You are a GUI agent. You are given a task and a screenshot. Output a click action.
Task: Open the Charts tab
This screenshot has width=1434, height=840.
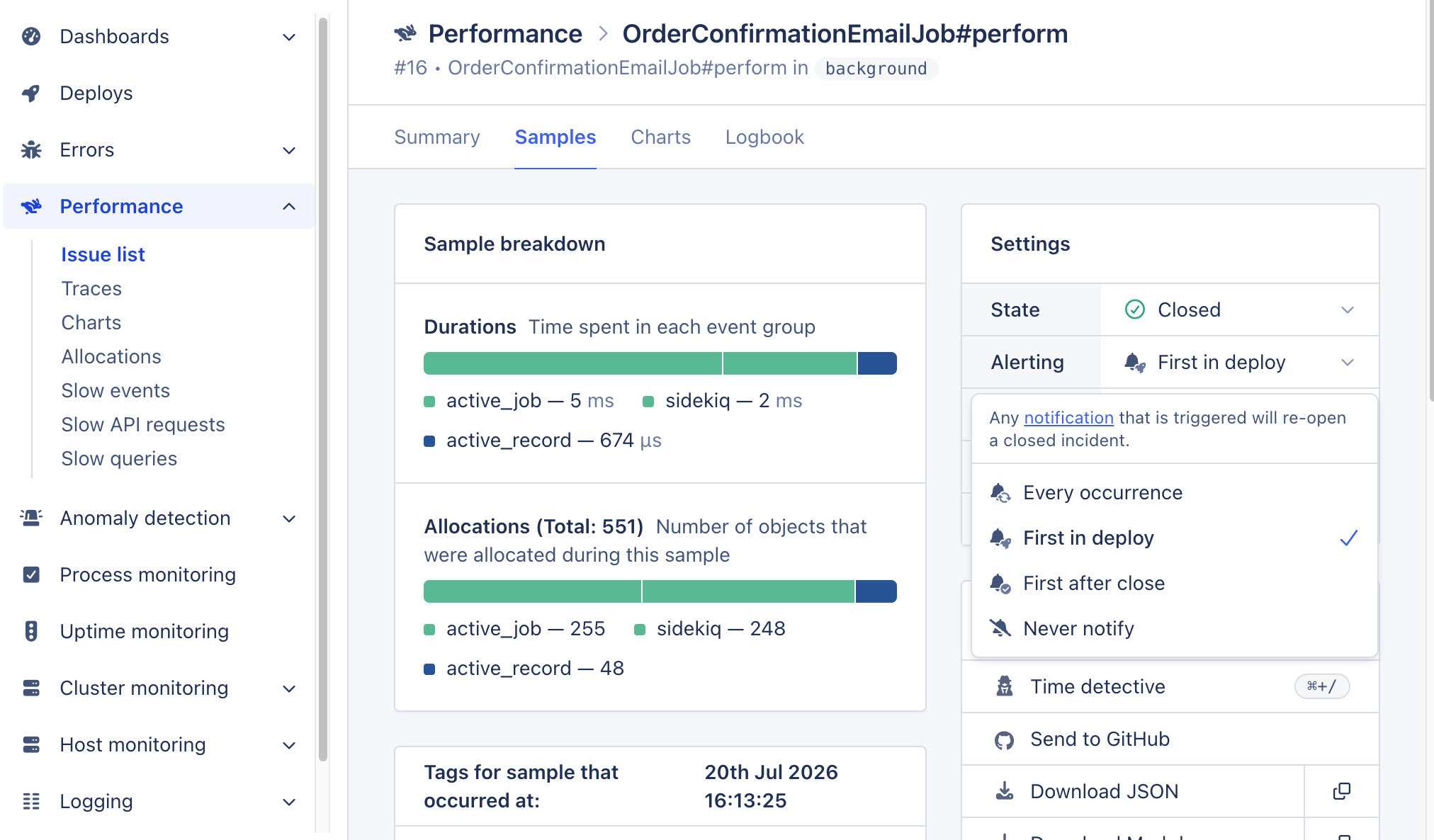[x=660, y=137]
